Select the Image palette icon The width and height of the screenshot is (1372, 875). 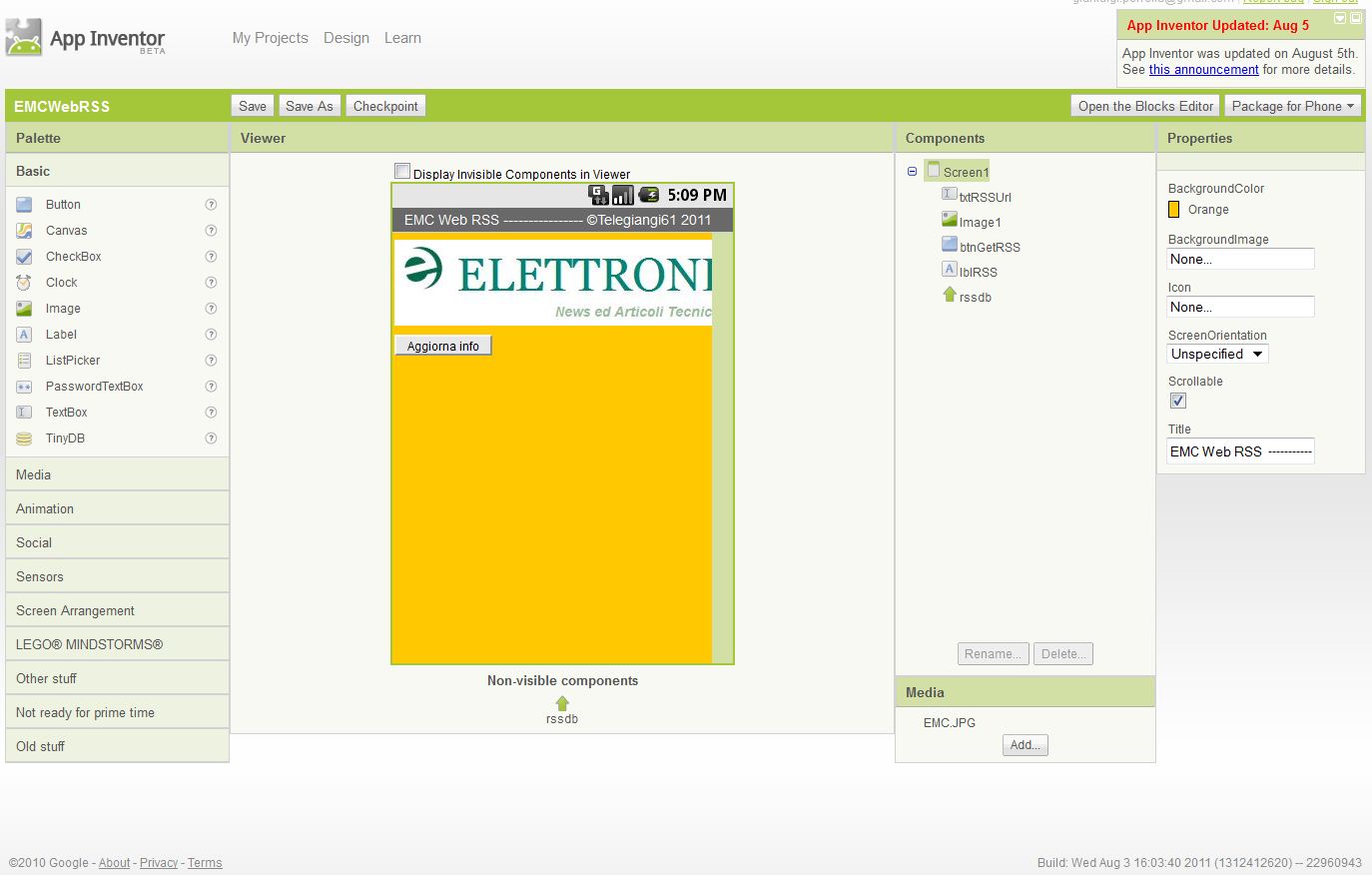pyautogui.click(x=24, y=309)
